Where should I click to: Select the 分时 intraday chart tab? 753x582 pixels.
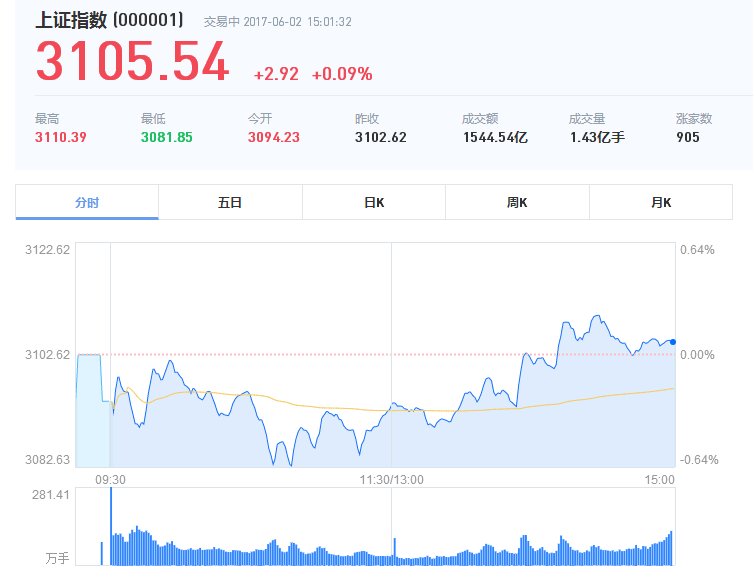click(x=87, y=202)
